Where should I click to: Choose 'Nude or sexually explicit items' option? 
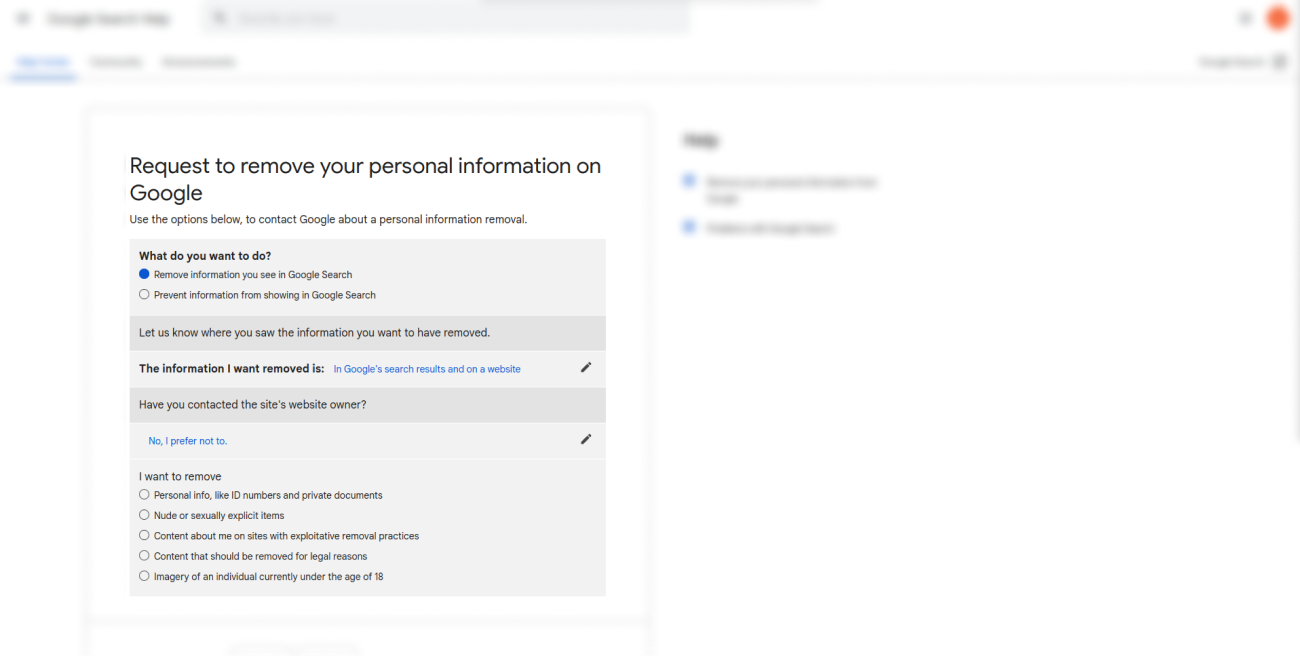pos(144,515)
